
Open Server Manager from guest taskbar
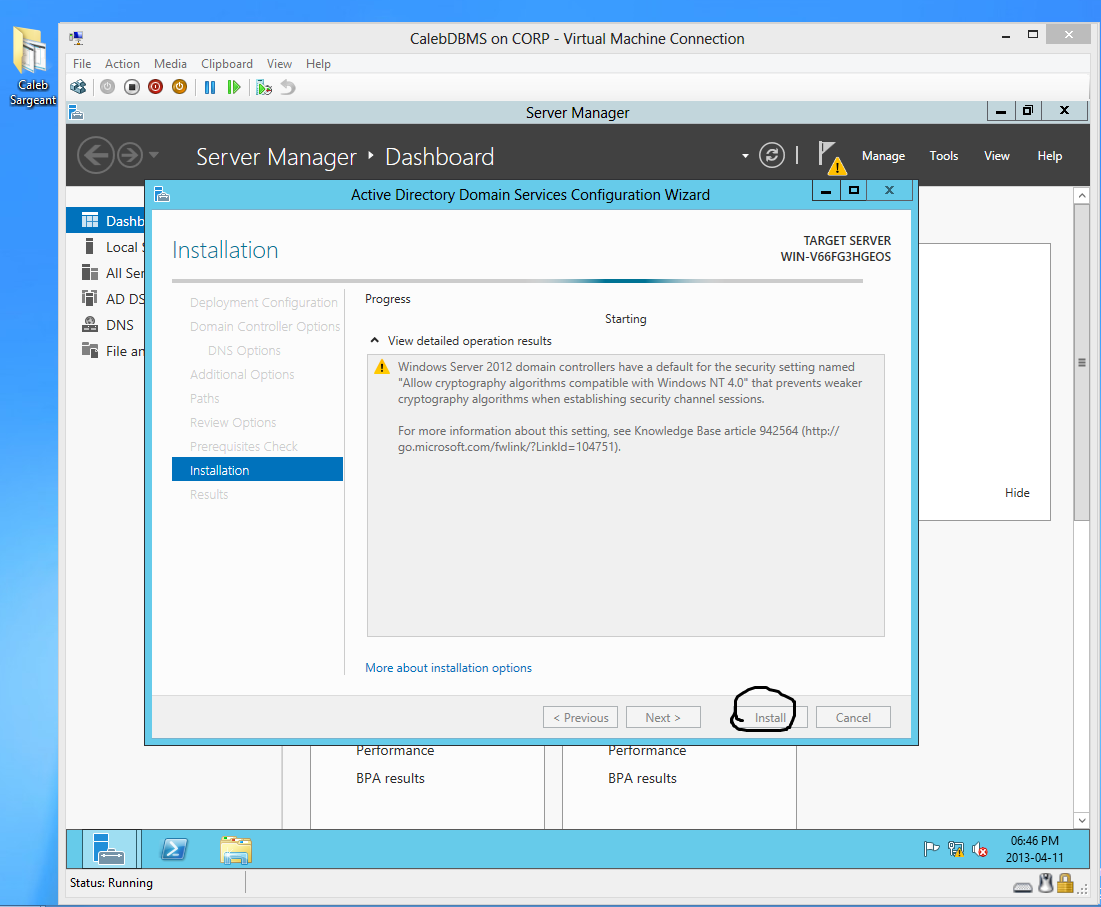[110, 849]
